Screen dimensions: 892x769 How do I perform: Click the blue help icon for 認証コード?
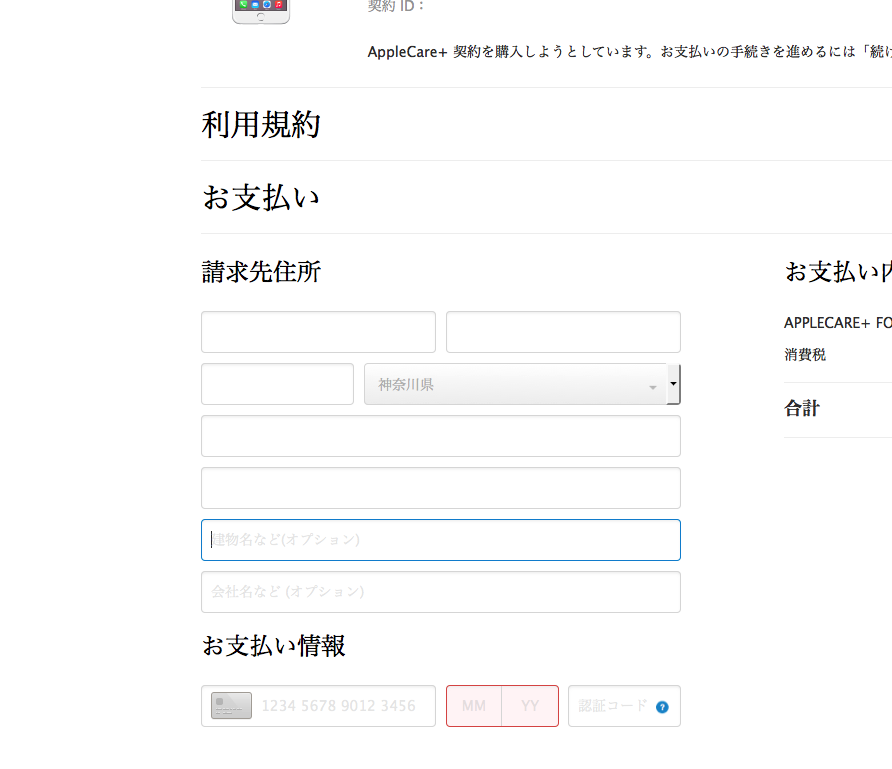pos(662,707)
